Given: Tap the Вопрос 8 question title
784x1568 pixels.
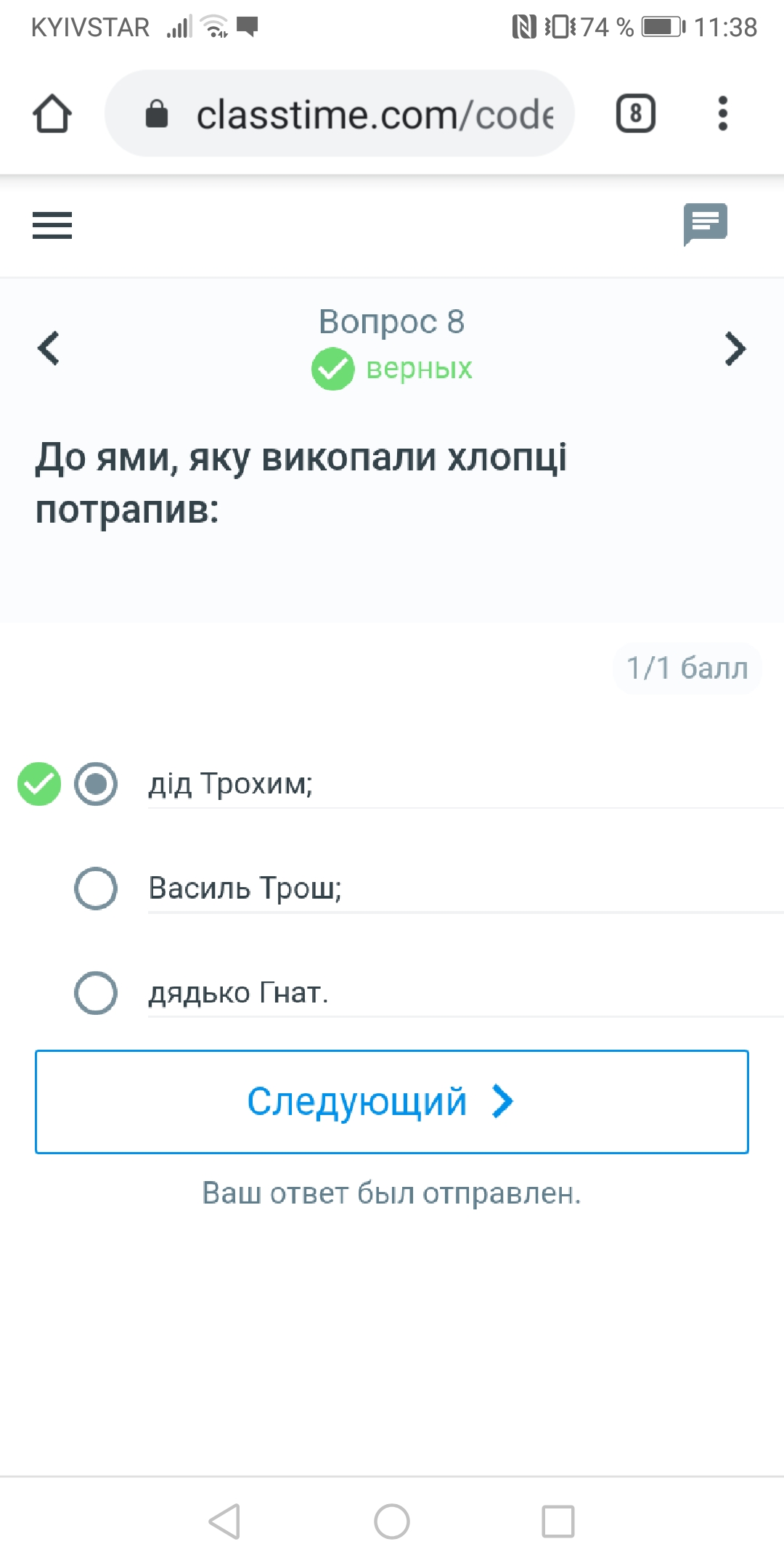Looking at the screenshot, I should coord(392,322).
